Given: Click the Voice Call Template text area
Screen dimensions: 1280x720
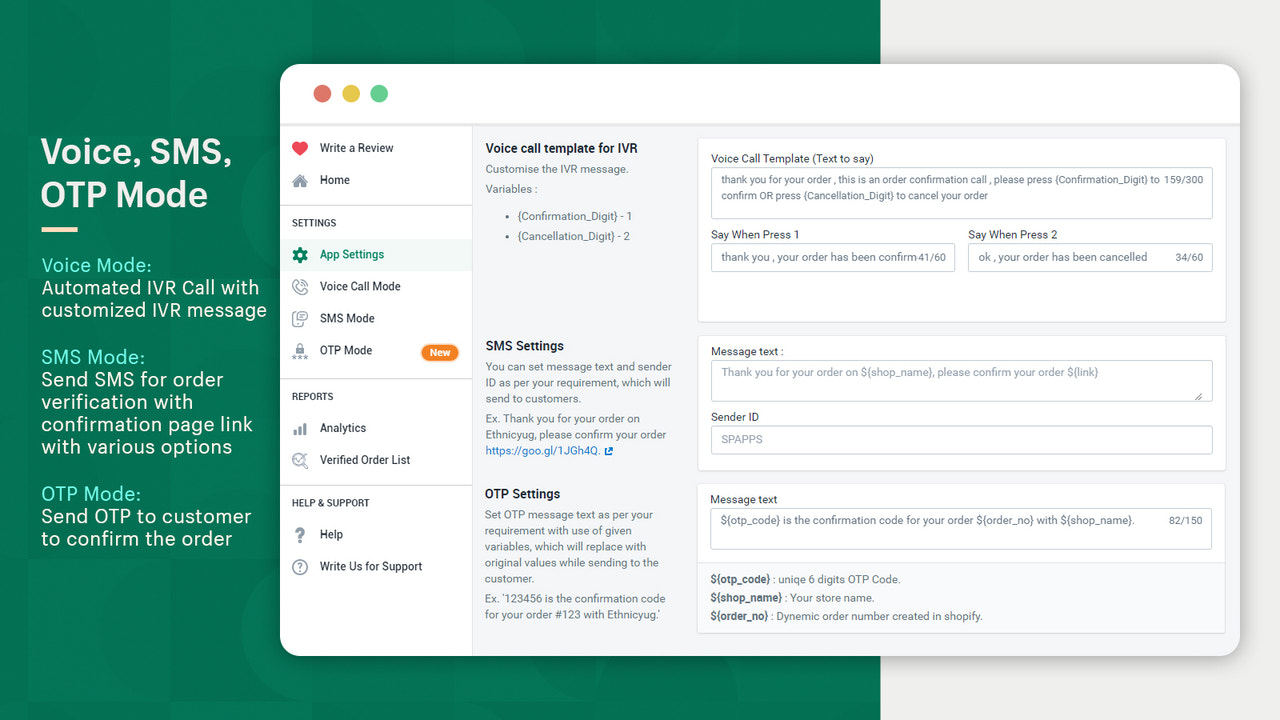Looking at the screenshot, I should [961, 193].
